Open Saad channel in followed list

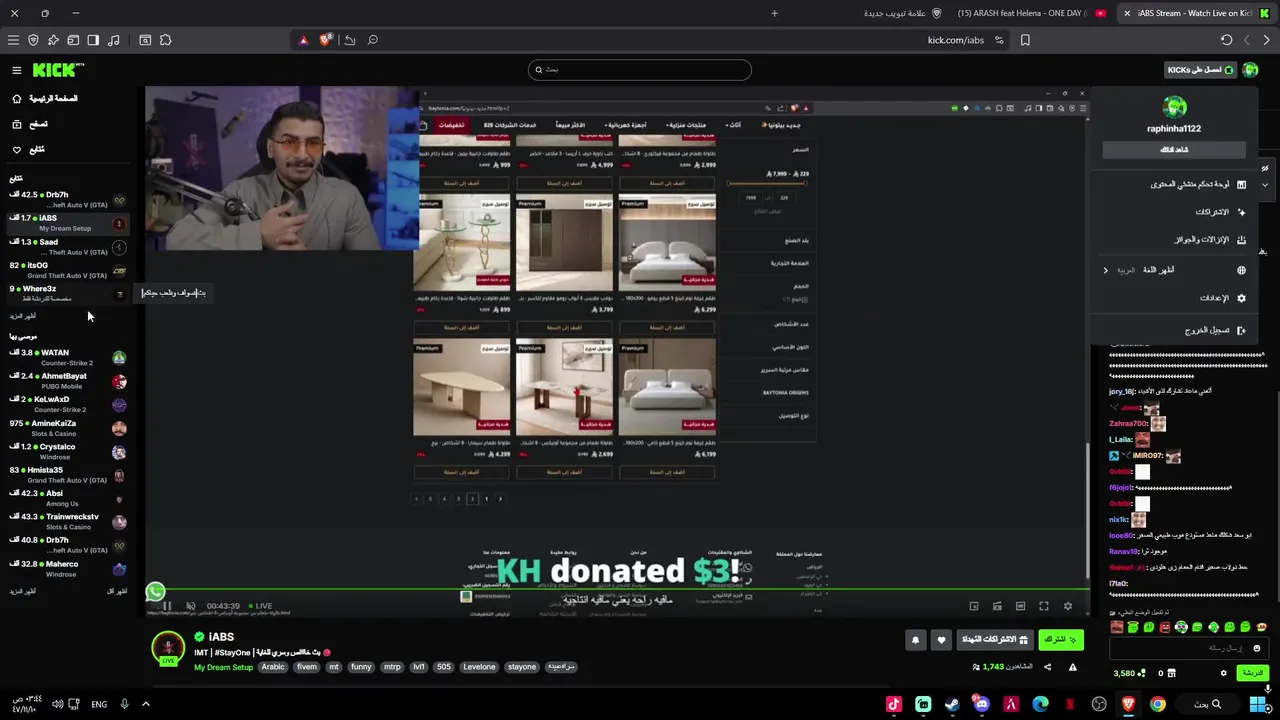(67, 246)
